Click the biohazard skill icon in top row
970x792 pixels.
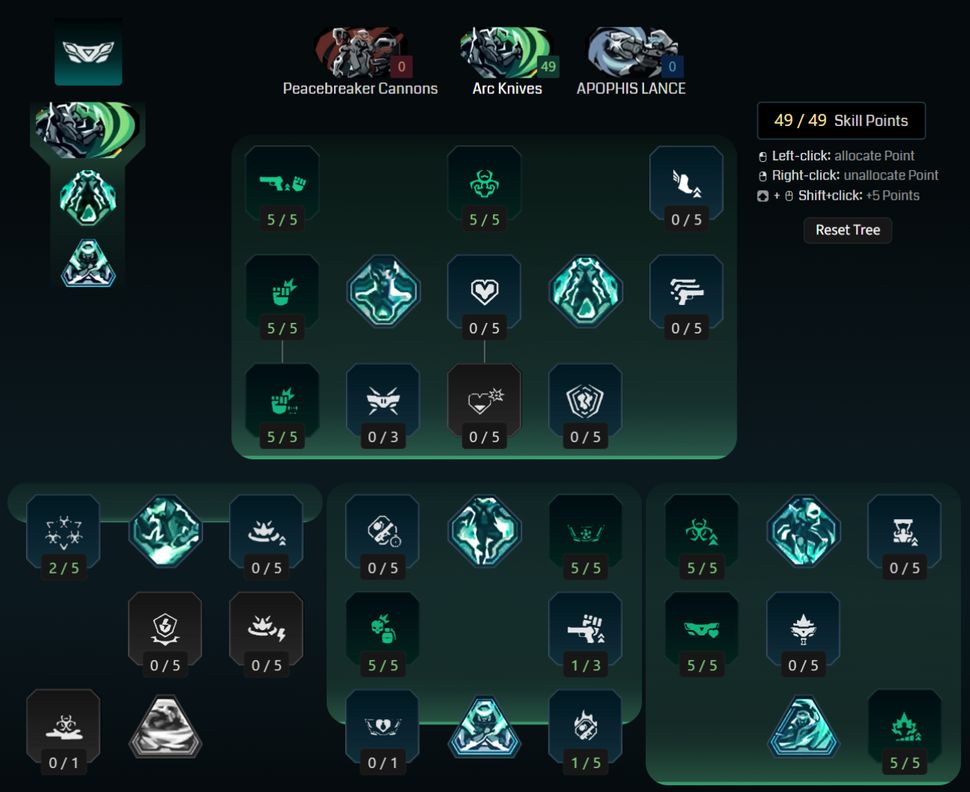click(484, 184)
